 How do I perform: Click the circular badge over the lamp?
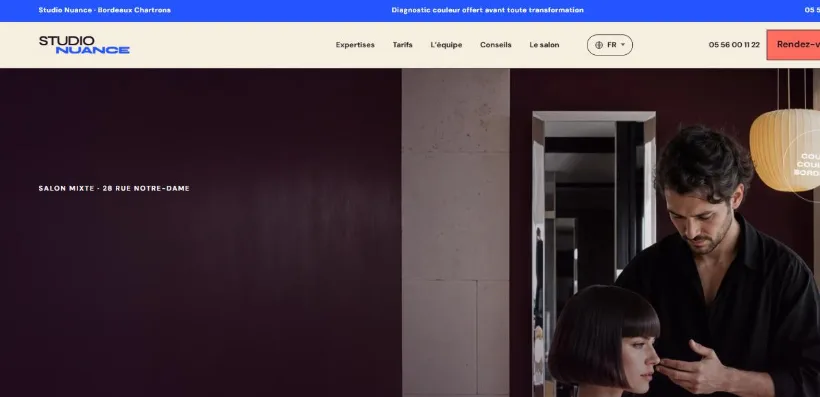[x=802, y=165]
